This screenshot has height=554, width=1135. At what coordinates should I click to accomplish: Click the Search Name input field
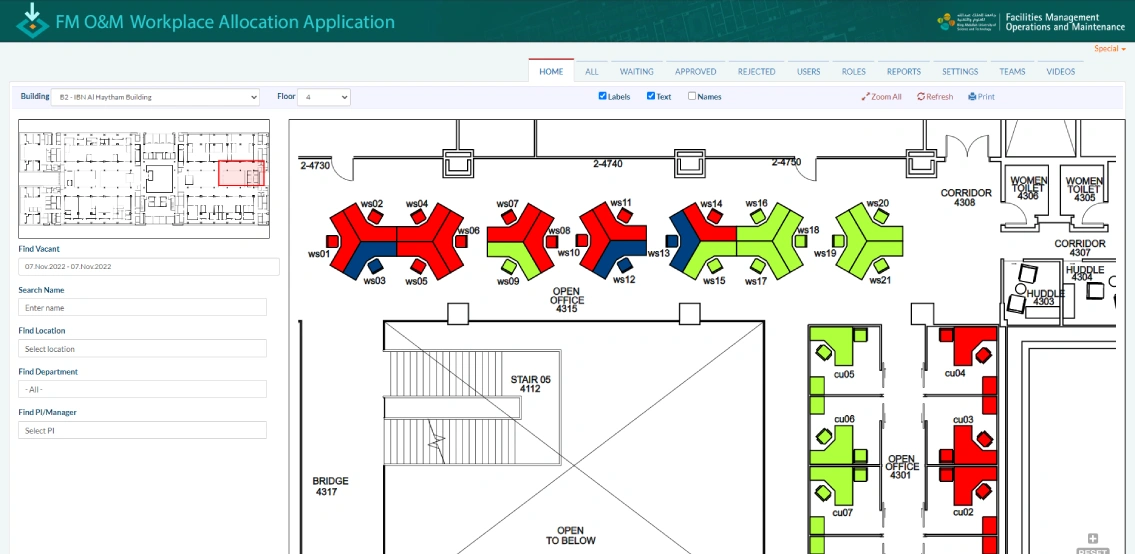142,308
